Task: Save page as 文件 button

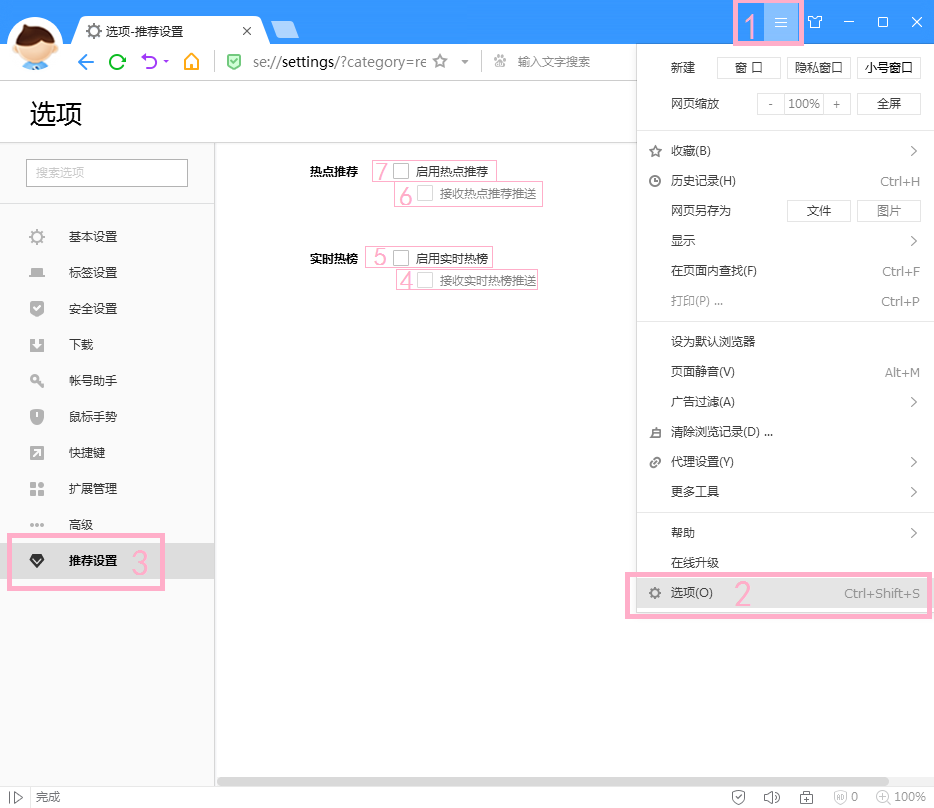Action: tap(818, 211)
